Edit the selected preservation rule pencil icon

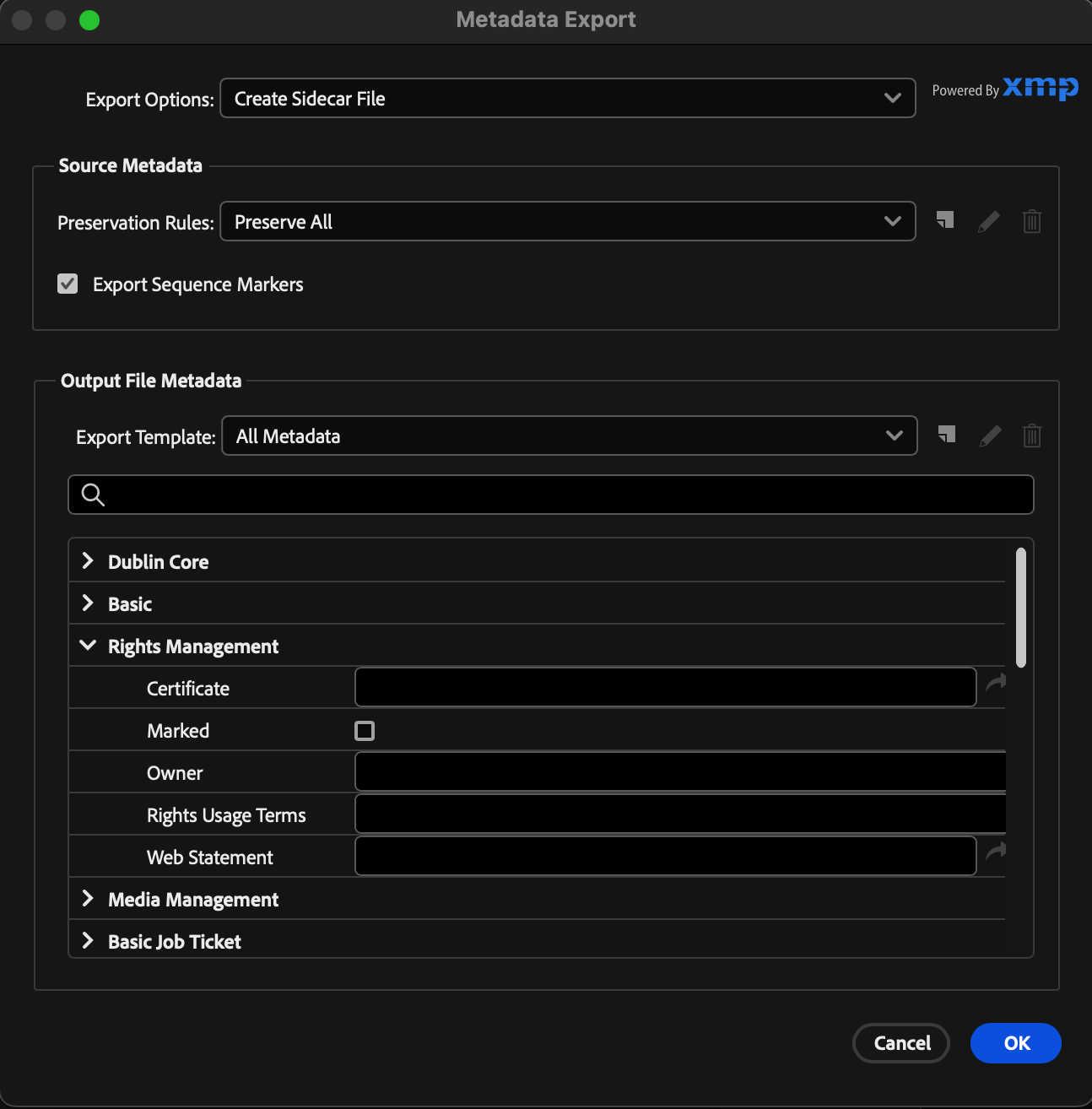pyautogui.click(x=988, y=222)
